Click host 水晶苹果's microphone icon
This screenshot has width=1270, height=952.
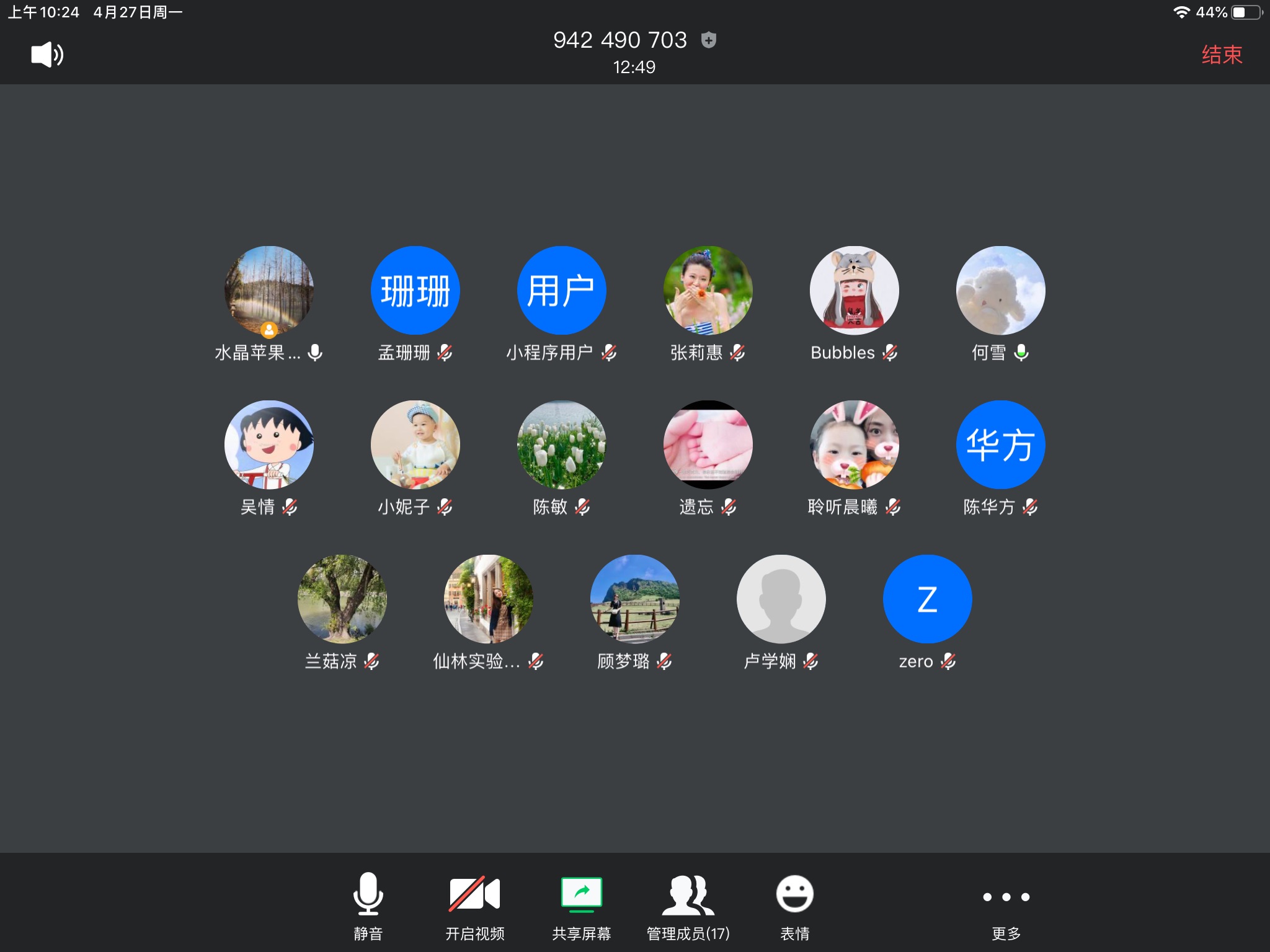[316, 353]
